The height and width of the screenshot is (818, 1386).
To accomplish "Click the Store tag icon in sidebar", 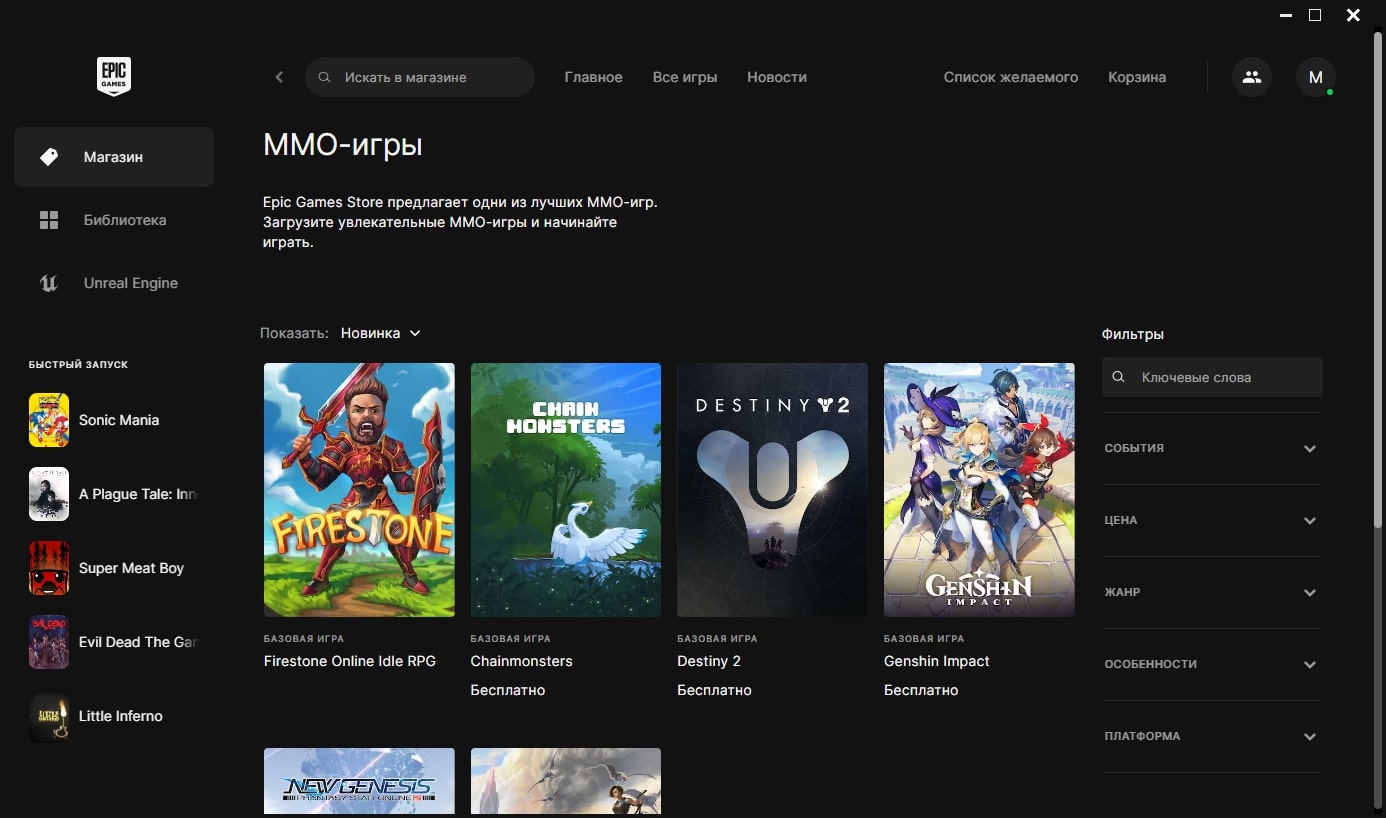I will [x=49, y=157].
